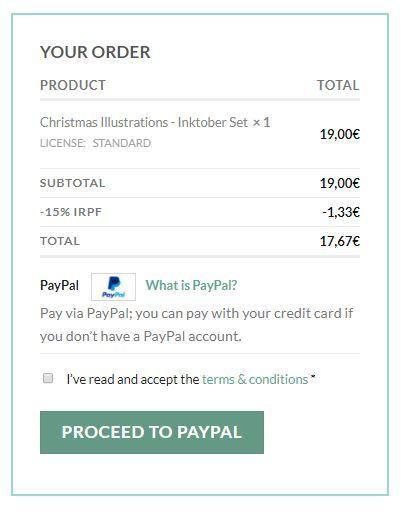Click the product price 19,00€
This screenshot has height=514, width=406.
pos(340,134)
